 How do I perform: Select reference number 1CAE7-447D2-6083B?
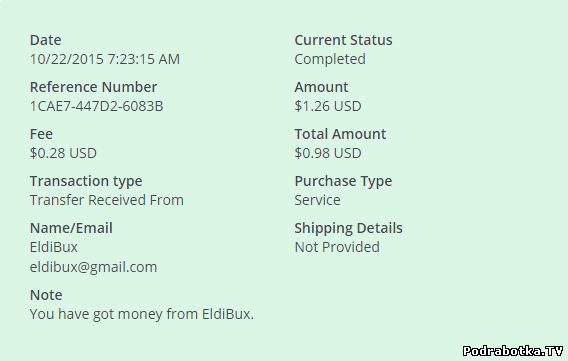coord(96,106)
